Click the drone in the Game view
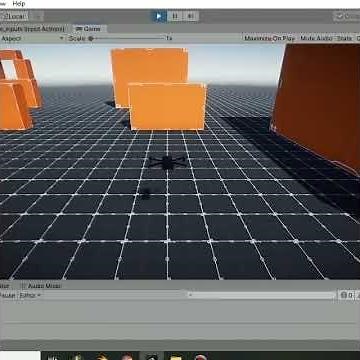 [x=168, y=162]
